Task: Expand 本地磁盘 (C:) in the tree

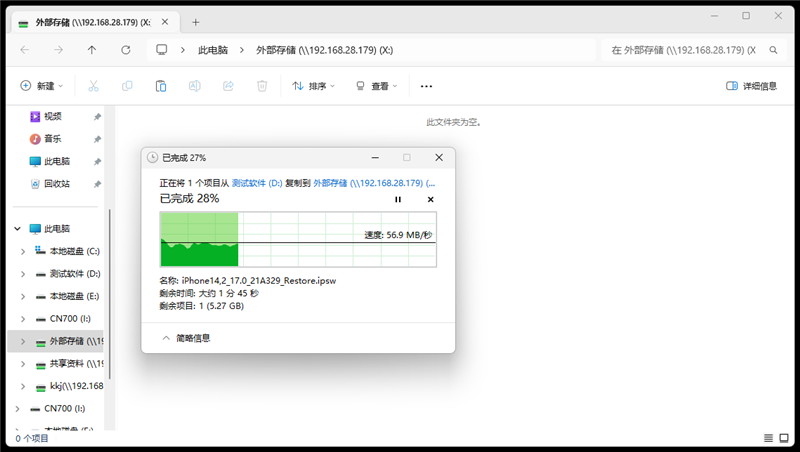Action: [23, 252]
